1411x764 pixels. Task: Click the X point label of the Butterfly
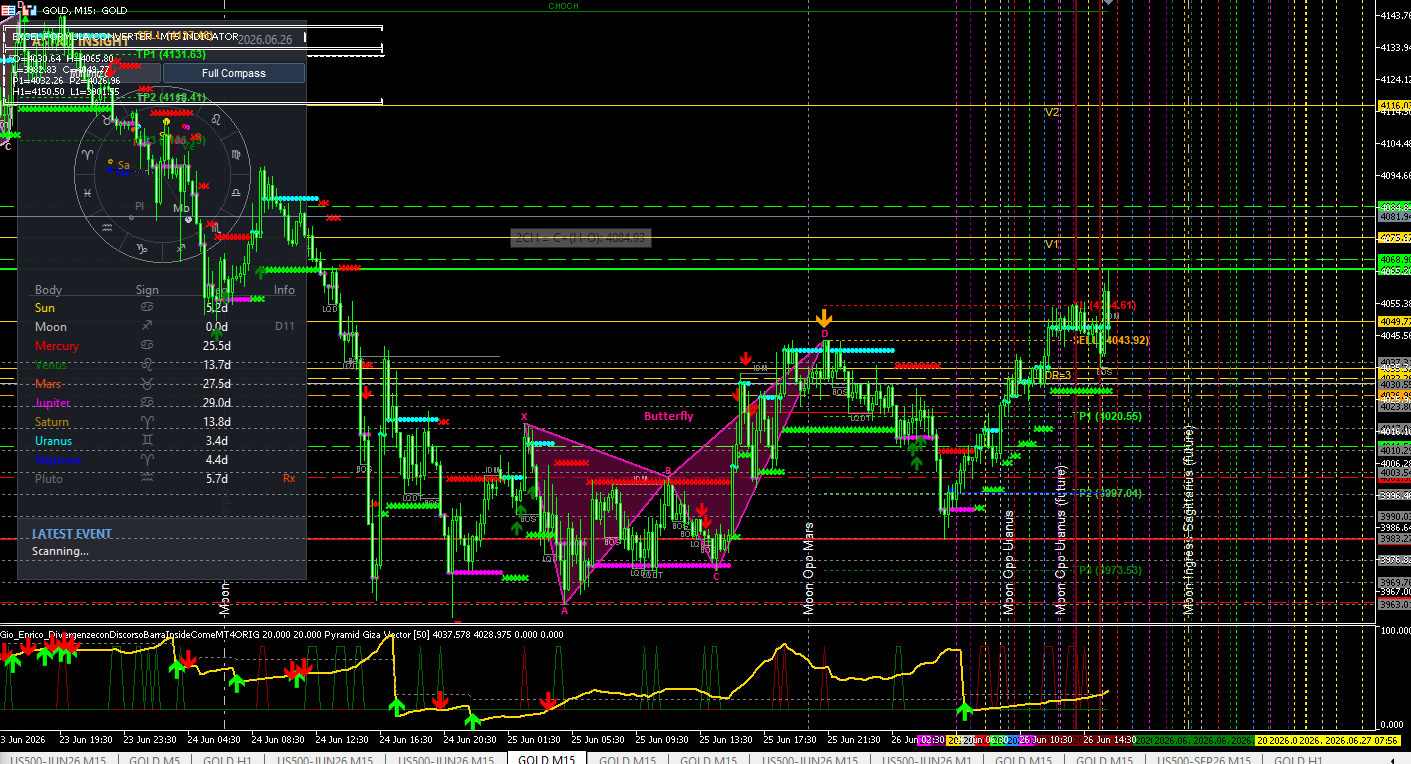pos(523,417)
